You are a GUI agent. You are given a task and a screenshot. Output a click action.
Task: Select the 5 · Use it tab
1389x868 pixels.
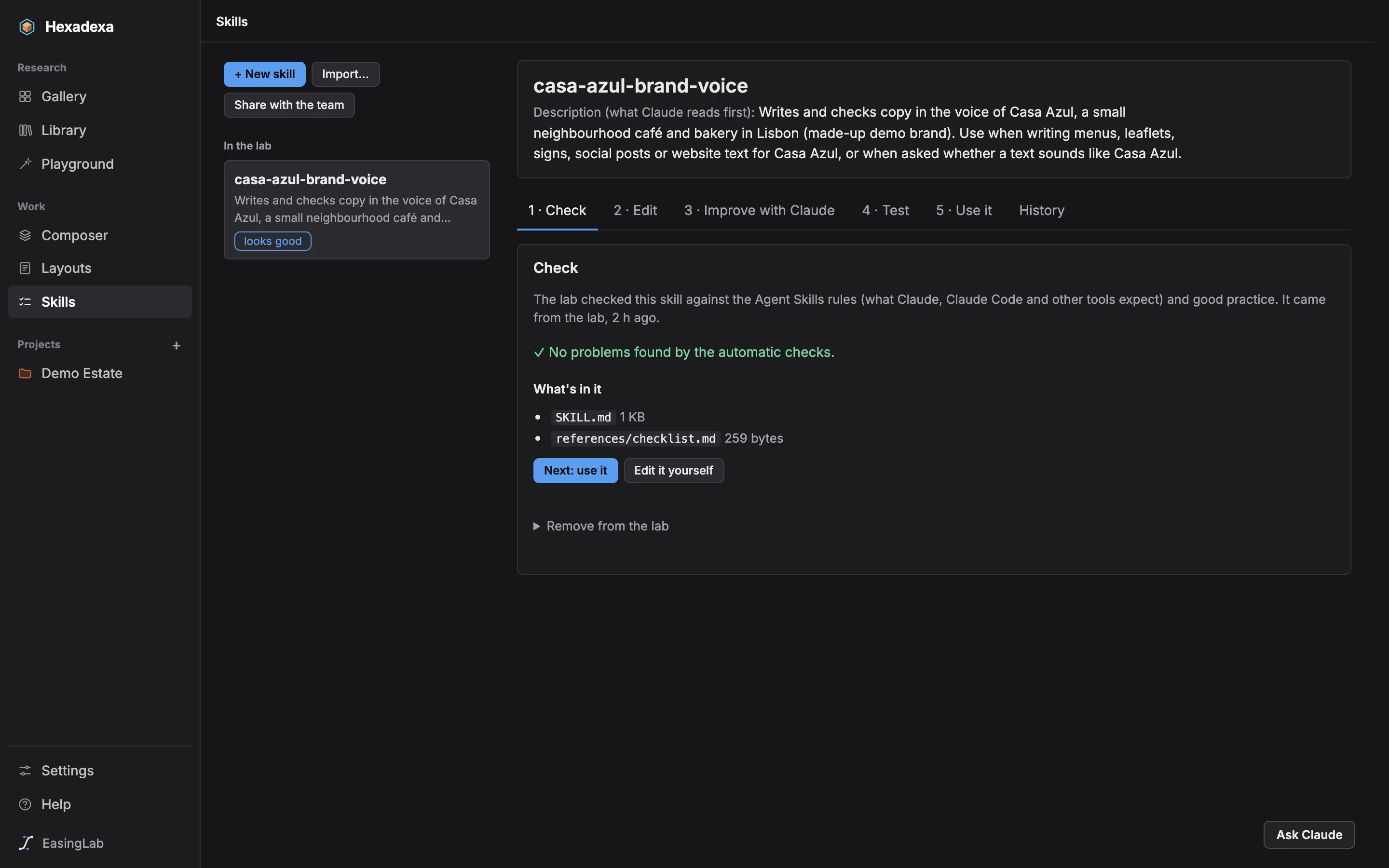[964, 210]
